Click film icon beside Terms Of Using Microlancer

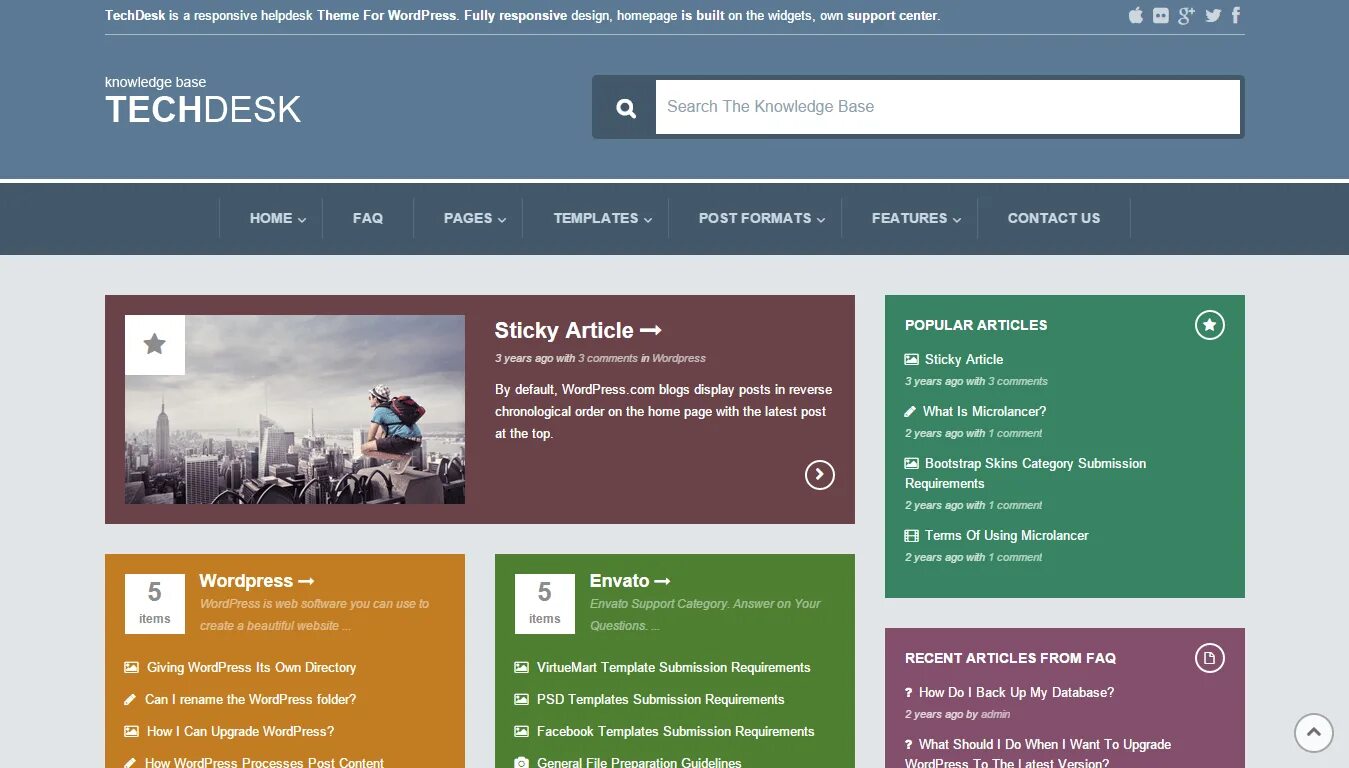click(x=912, y=535)
